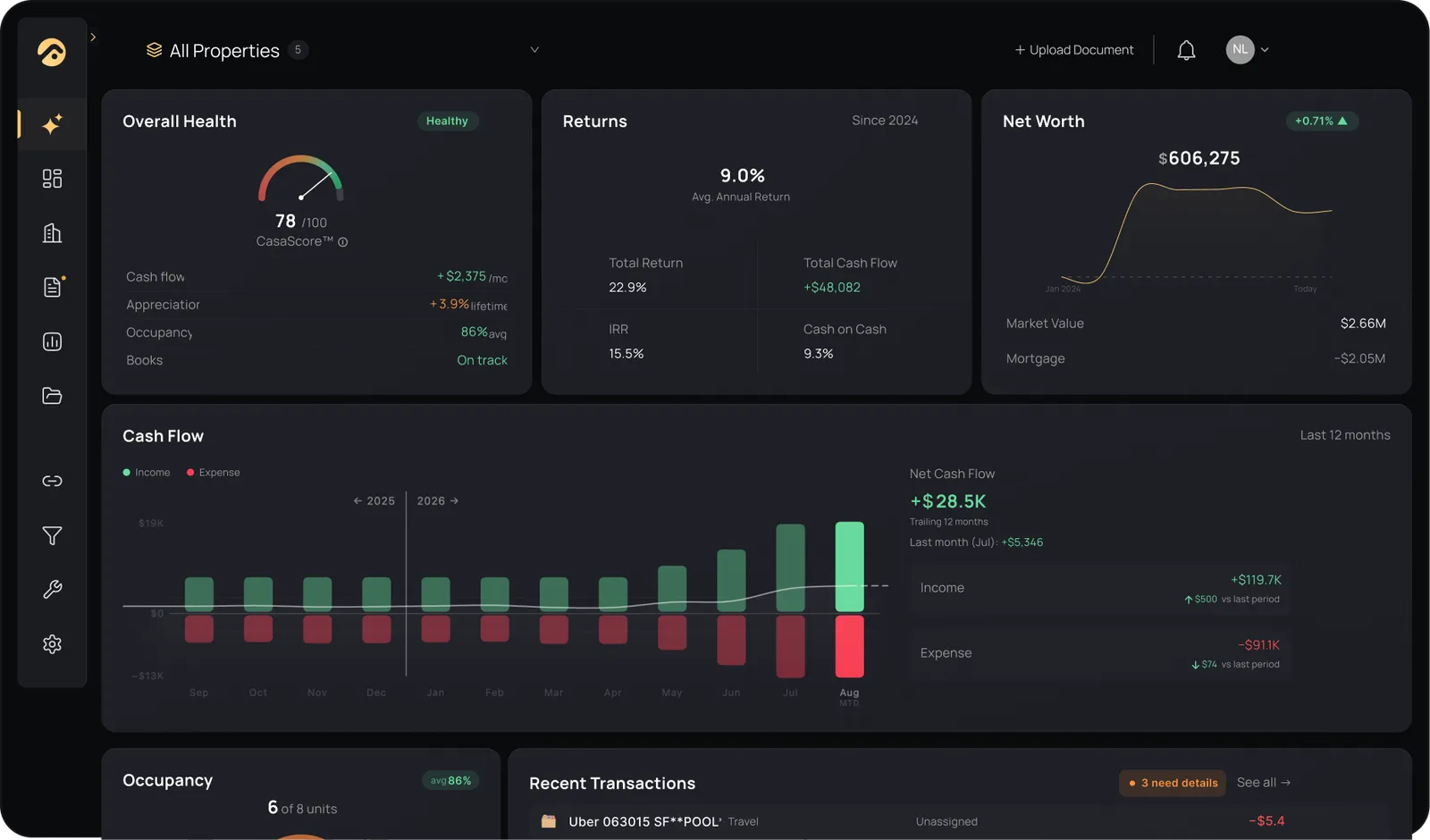Click Unassigned on the Uber transaction
1430x840 pixels.
click(x=946, y=822)
